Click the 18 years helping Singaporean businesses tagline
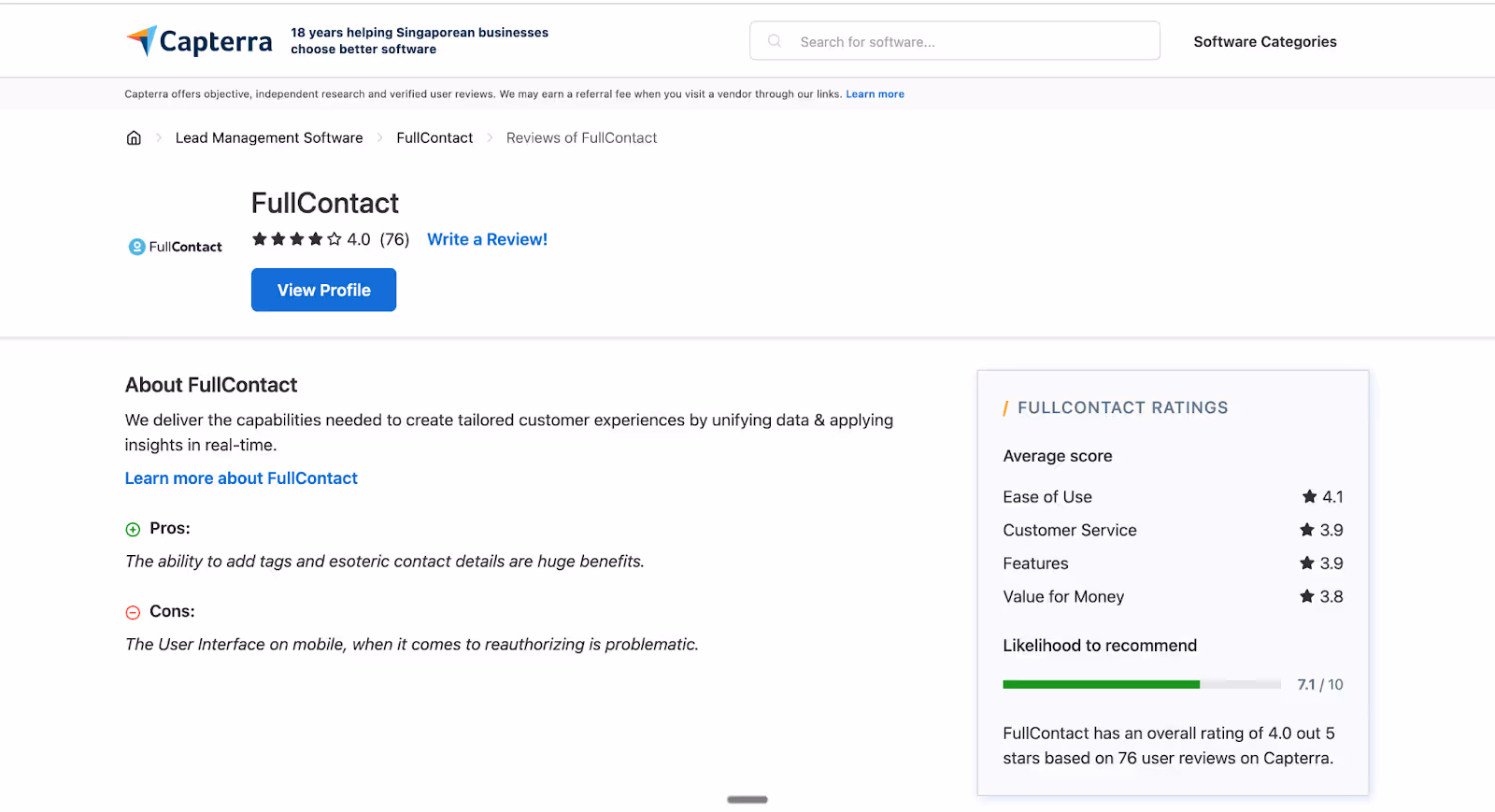 (420, 41)
